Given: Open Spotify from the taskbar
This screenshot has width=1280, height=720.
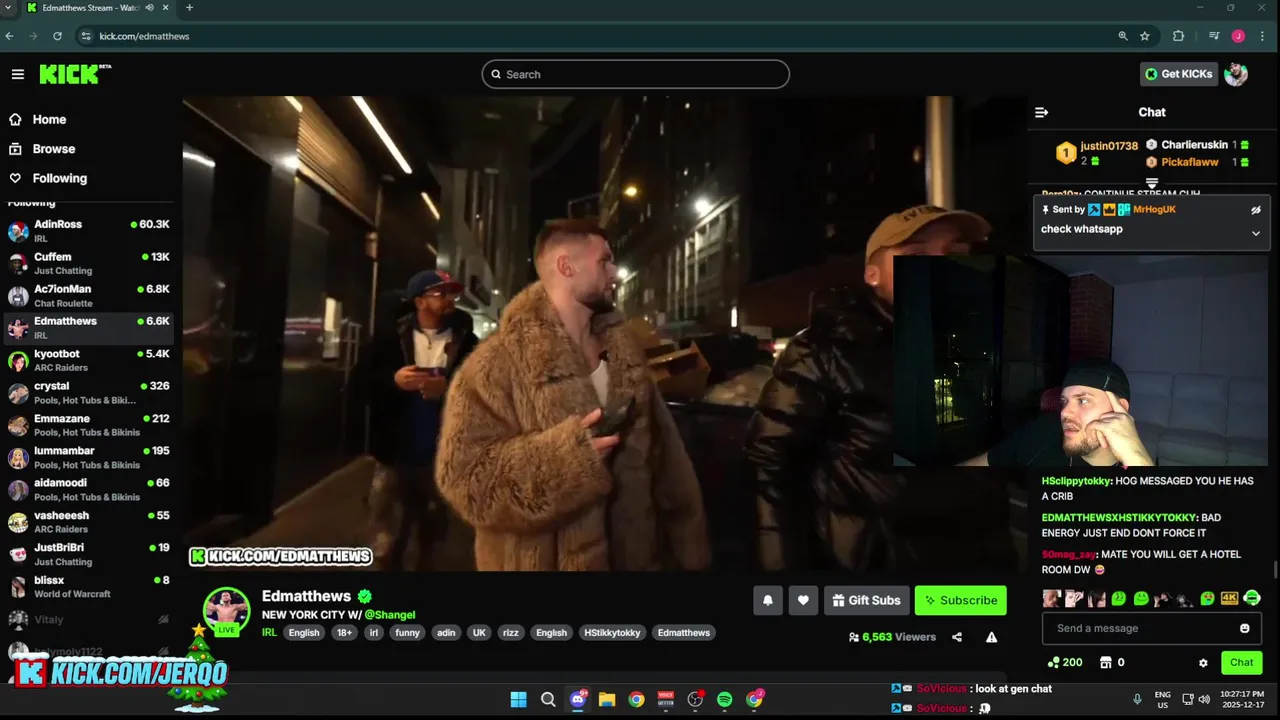Looking at the screenshot, I should [x=724, y=699].
